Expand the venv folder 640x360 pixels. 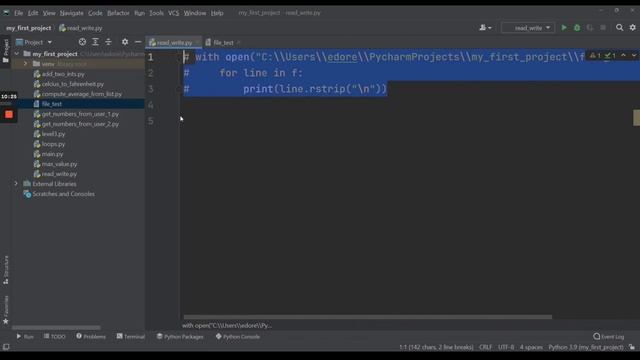point(25,64)
